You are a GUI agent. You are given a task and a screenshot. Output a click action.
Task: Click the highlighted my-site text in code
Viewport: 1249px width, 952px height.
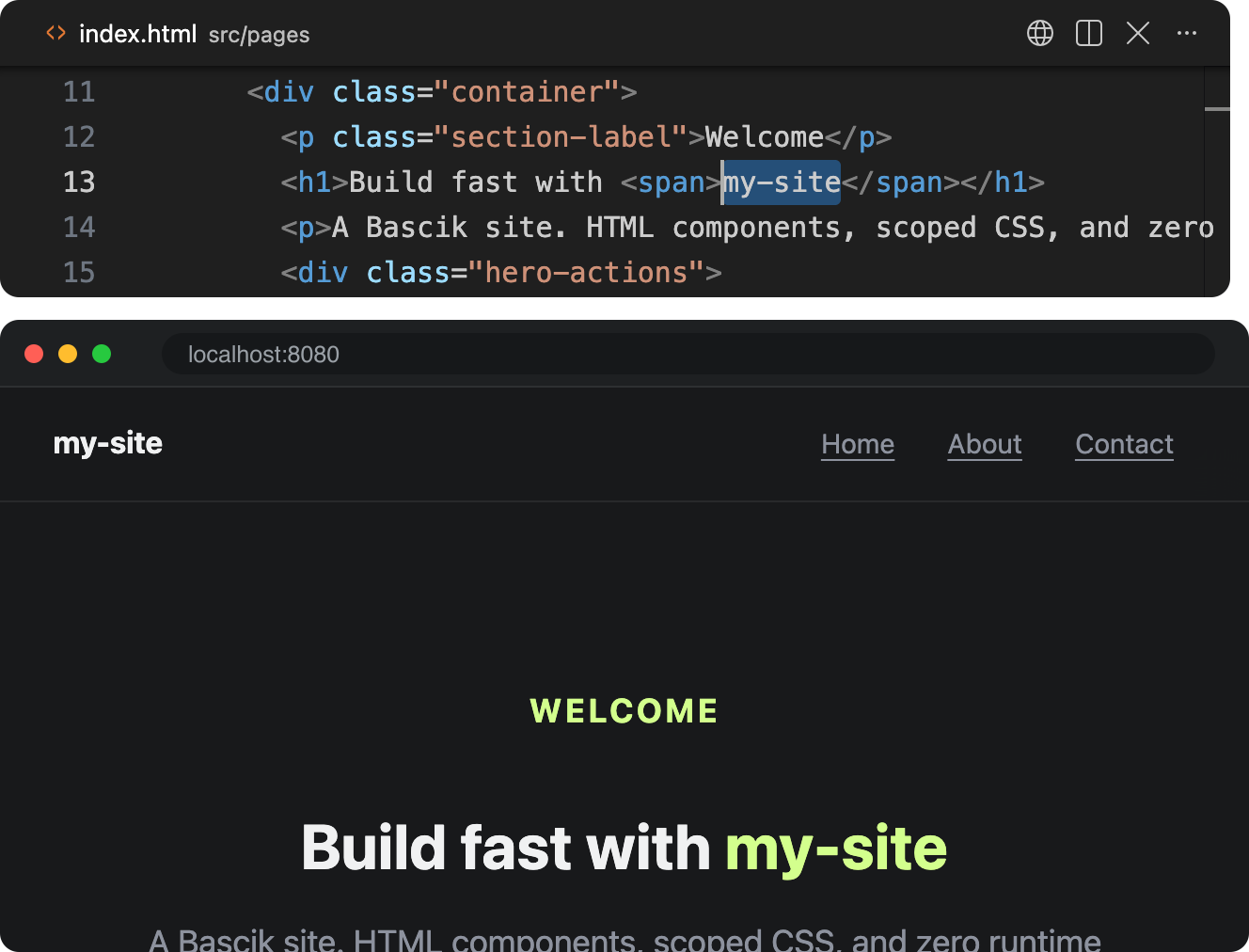click(781, 182)
